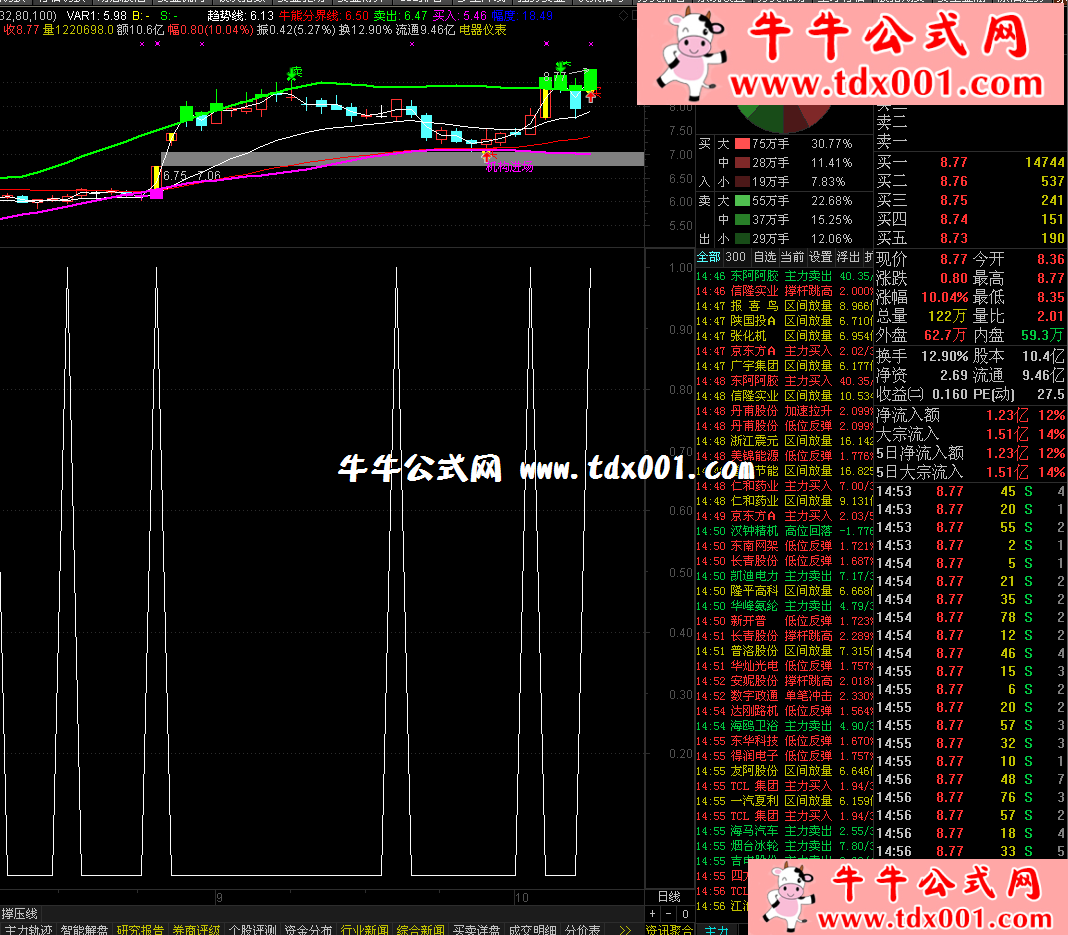This screenshot has height=935, width=1068.
Task: Select the 全部 filter in the alert list
Action: tap(708, 257)
